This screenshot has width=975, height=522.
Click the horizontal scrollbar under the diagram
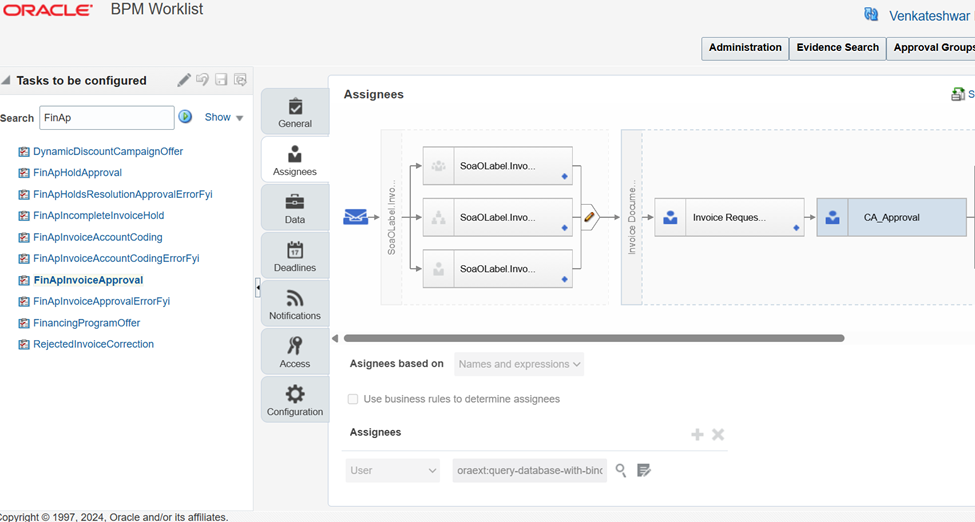[594, 338]
